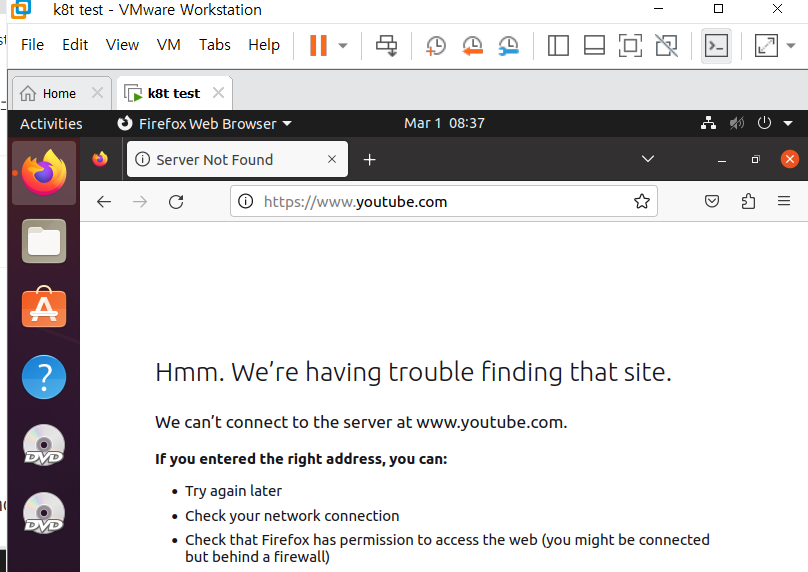Screen dimensions: 808x572
Task: Open the Files app from the dock
Action: tap(44, 241)
